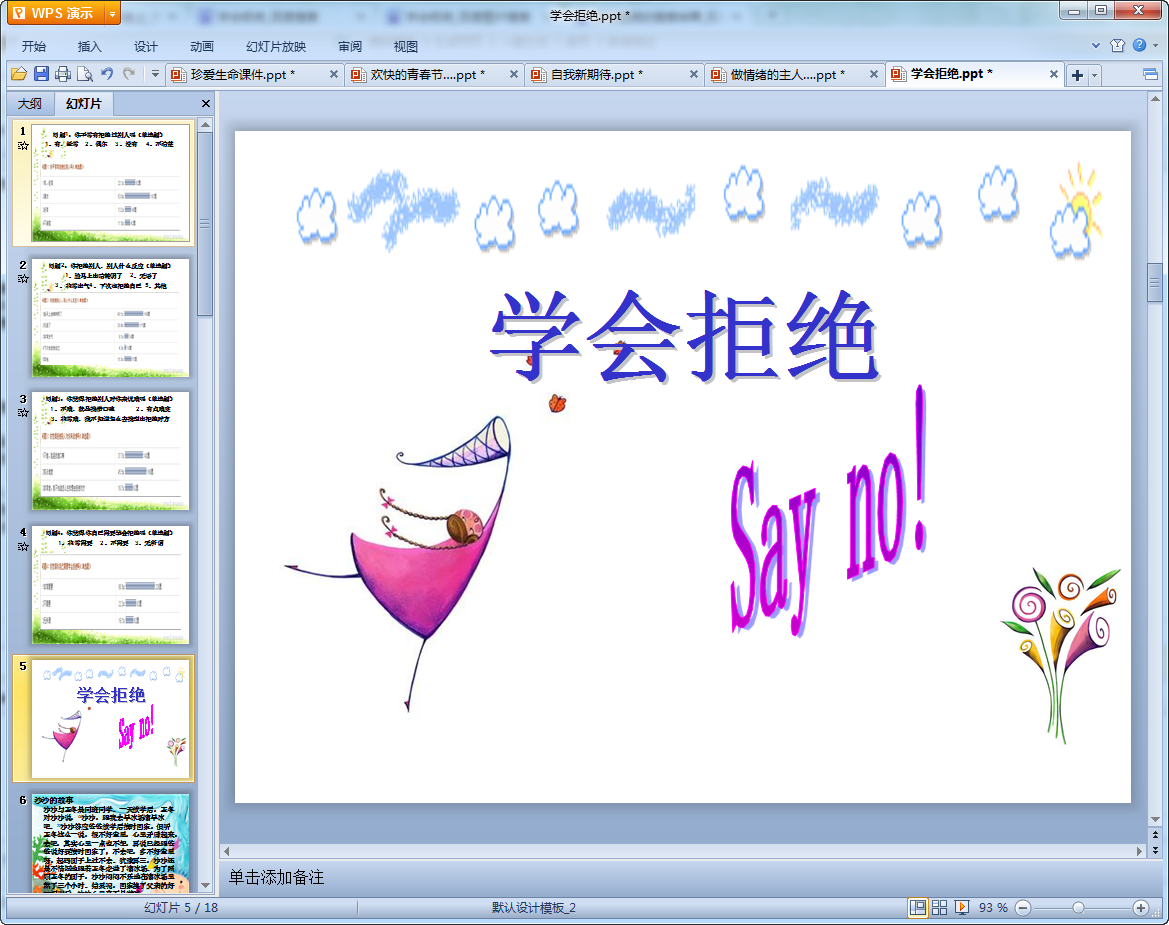Select the flower bouquet clipart

[1060, 656]
